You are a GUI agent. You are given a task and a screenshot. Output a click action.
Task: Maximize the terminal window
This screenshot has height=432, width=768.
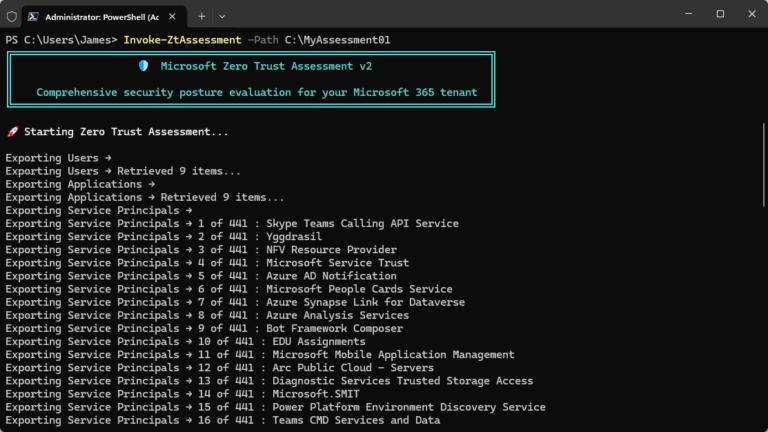coord(720,14)
